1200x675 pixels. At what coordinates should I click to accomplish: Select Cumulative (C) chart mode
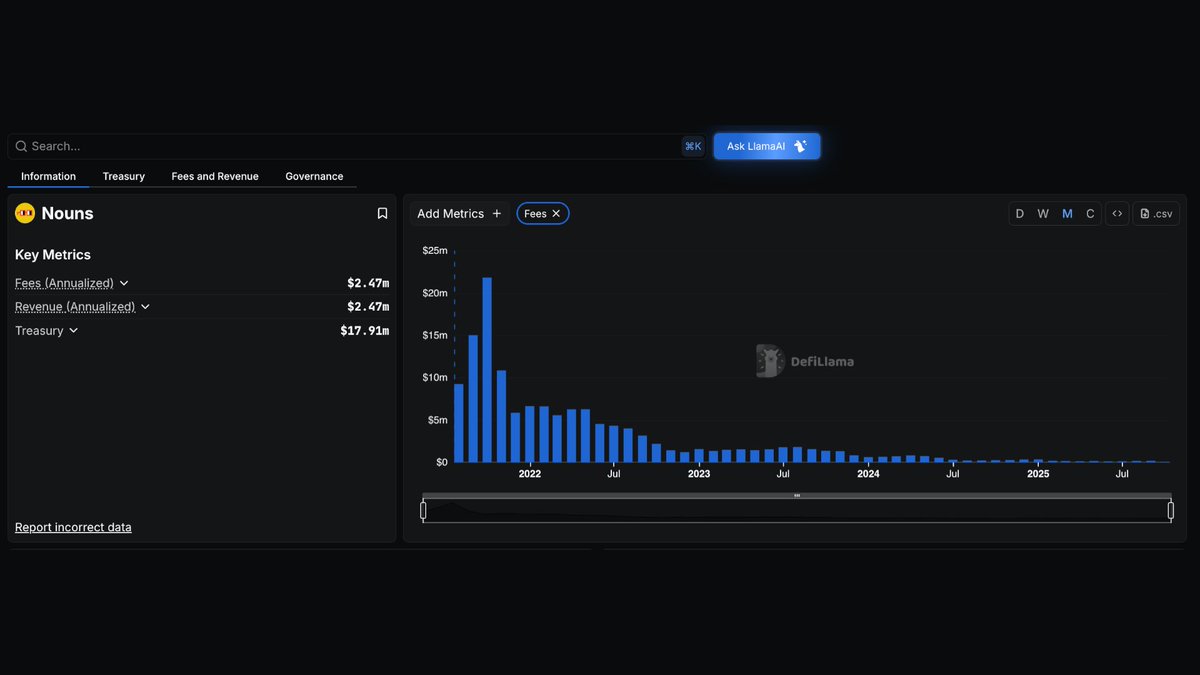pyautogui.click(x=1090, y=214)
